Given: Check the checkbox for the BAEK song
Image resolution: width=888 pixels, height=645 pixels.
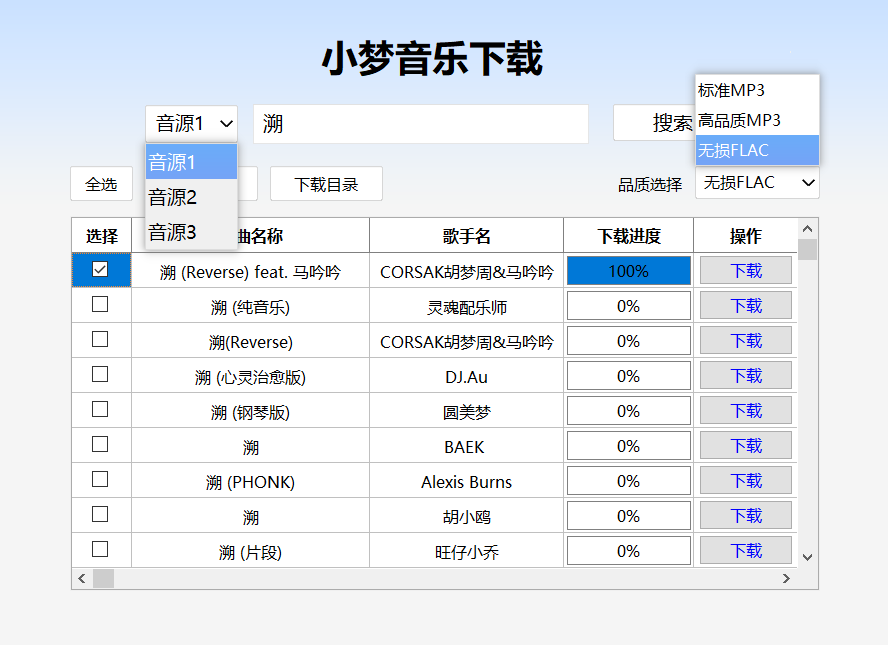Looking at the screenshot, I should coord(100,445).
